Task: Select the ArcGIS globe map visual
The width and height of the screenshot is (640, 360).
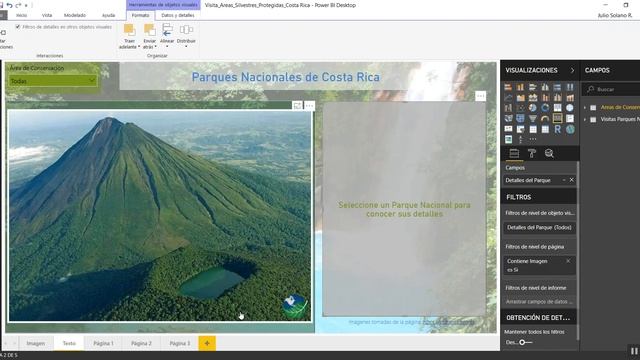Action: click(x=570, y=129)
